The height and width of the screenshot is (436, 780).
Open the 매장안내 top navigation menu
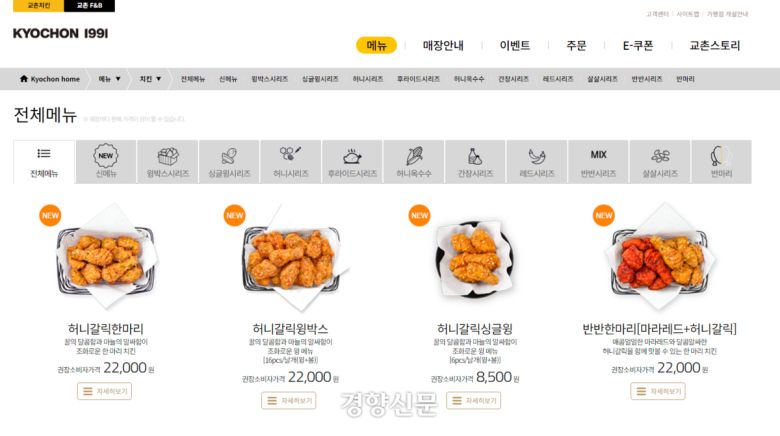[443, 45]
